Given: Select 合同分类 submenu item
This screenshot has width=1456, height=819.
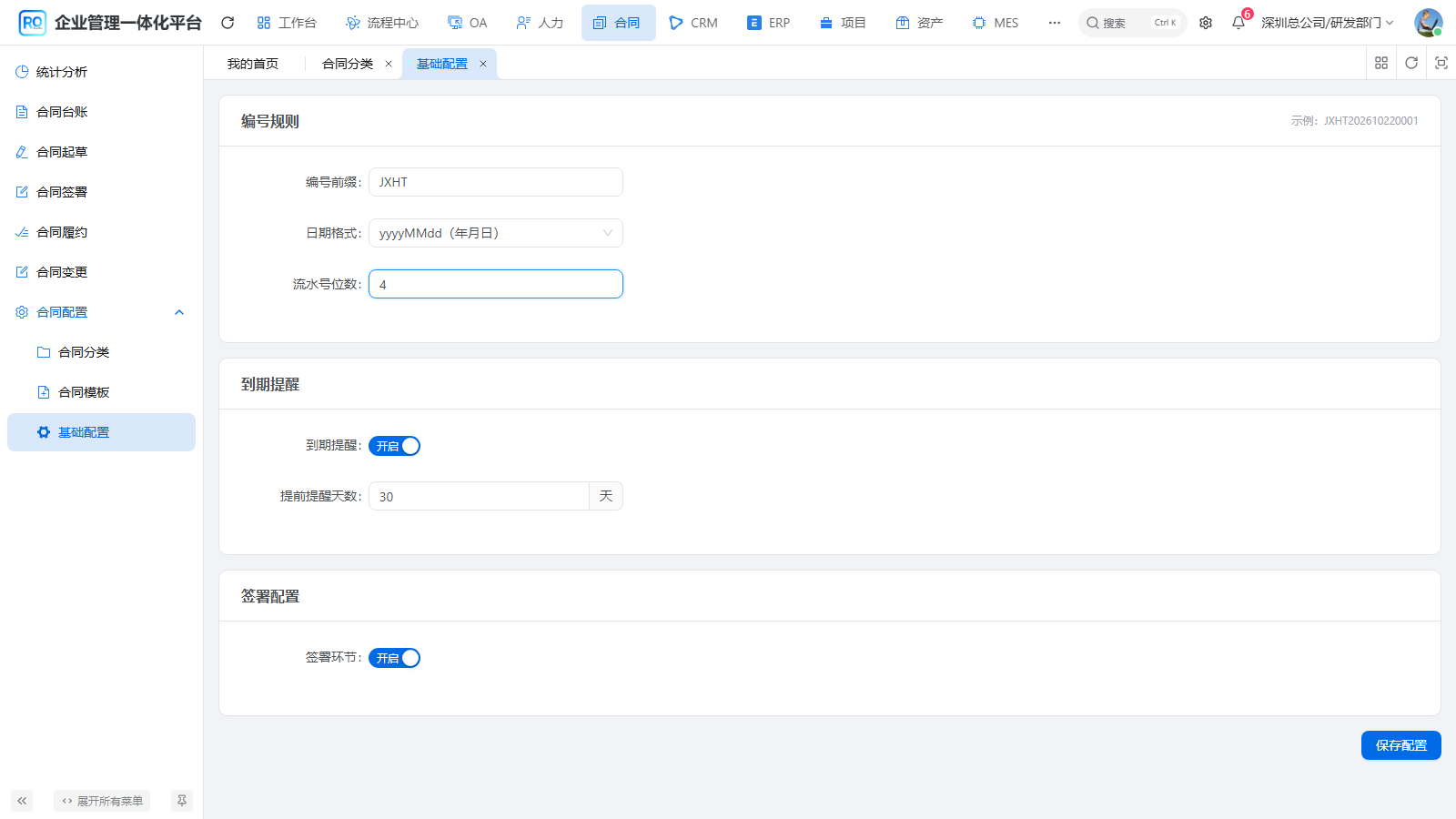Looking at the screenshot, I should (101, 352).
